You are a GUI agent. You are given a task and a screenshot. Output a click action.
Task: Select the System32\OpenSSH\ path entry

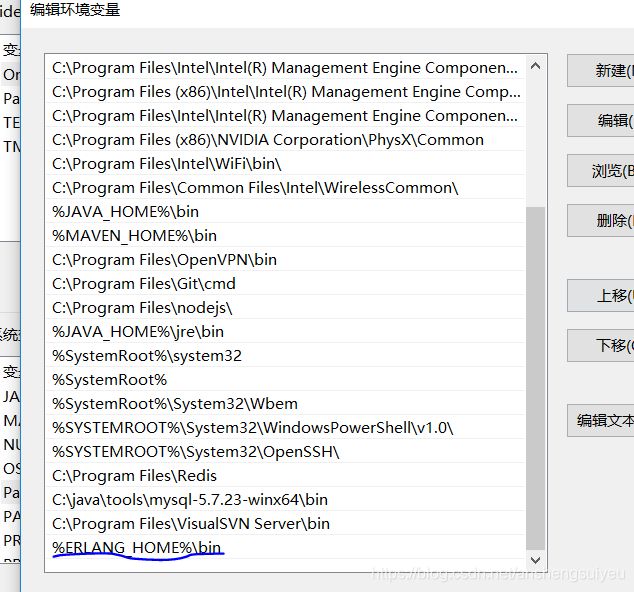point(286,452)
